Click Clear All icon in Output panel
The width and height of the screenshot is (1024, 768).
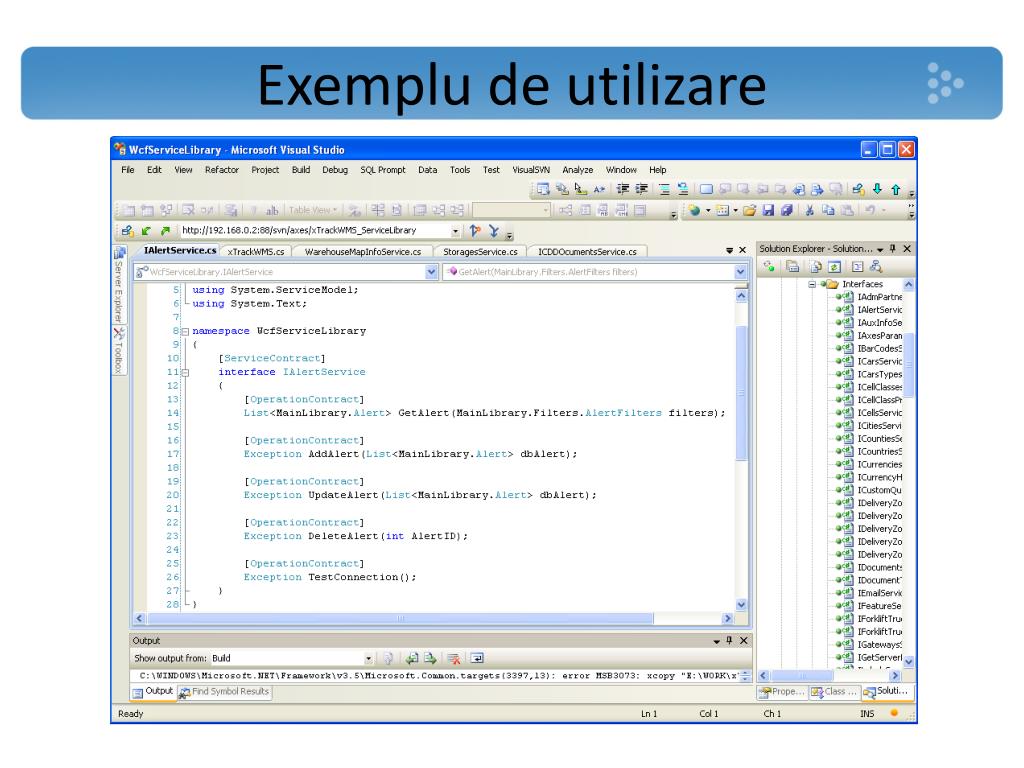453,658
